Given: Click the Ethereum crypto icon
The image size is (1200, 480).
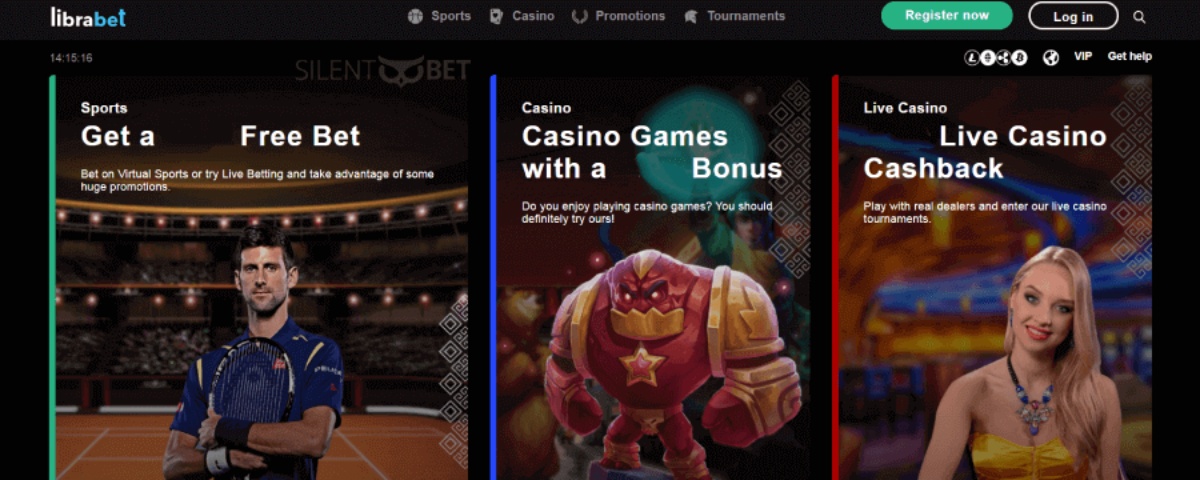Looking at the screenshot, I should (x=988, y=58).
